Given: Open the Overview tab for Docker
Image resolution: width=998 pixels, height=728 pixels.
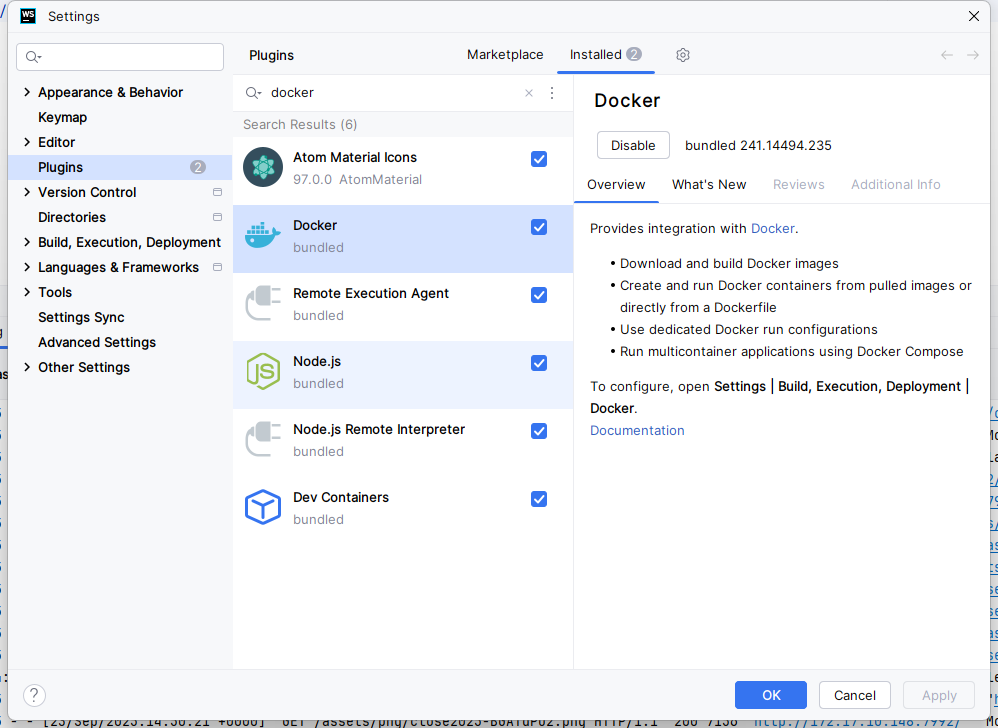Looking at the screenshot, I should pos(616,185).
